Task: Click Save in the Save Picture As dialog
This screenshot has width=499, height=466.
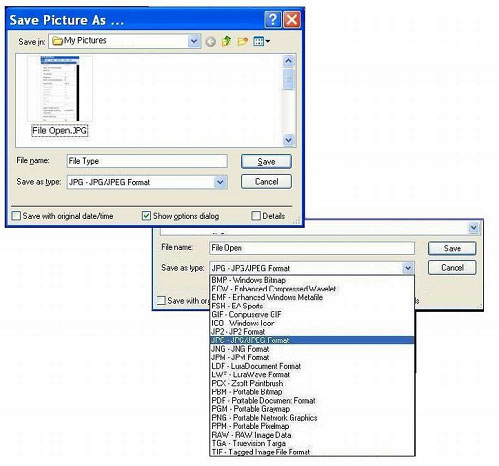Action: [266, 162]
